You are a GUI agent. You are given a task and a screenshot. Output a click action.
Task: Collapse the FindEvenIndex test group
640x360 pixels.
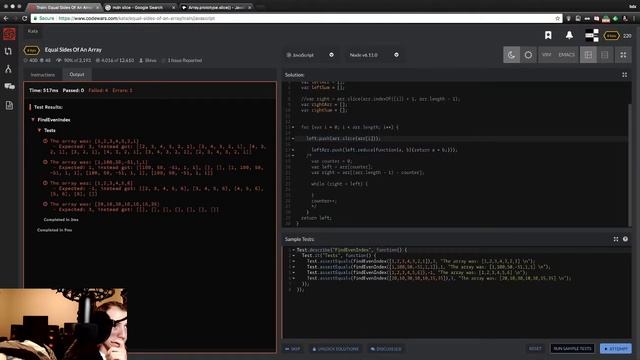tap(33, 120)
